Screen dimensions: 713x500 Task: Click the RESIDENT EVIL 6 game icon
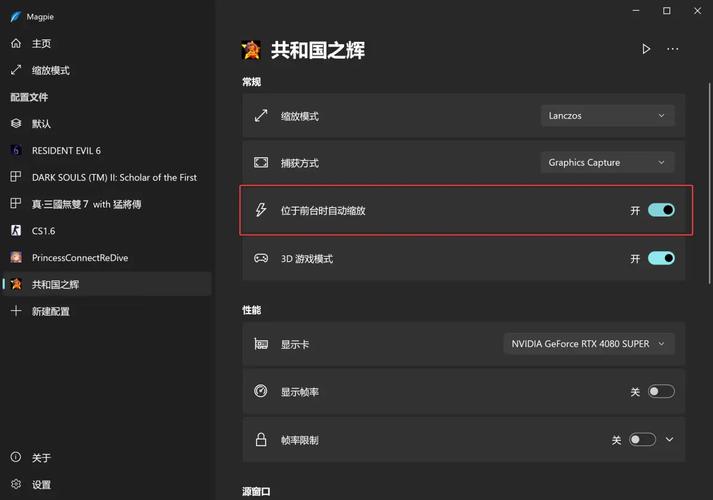tap(16, 150)
